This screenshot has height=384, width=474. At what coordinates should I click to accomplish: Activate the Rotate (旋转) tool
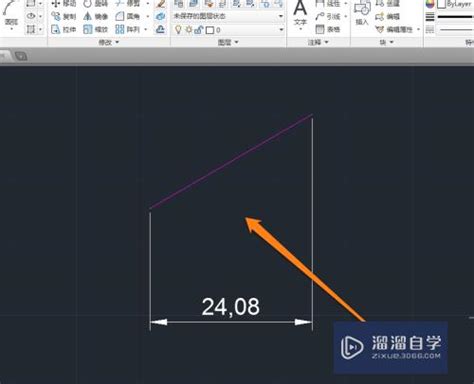click(x=96, y=3)
